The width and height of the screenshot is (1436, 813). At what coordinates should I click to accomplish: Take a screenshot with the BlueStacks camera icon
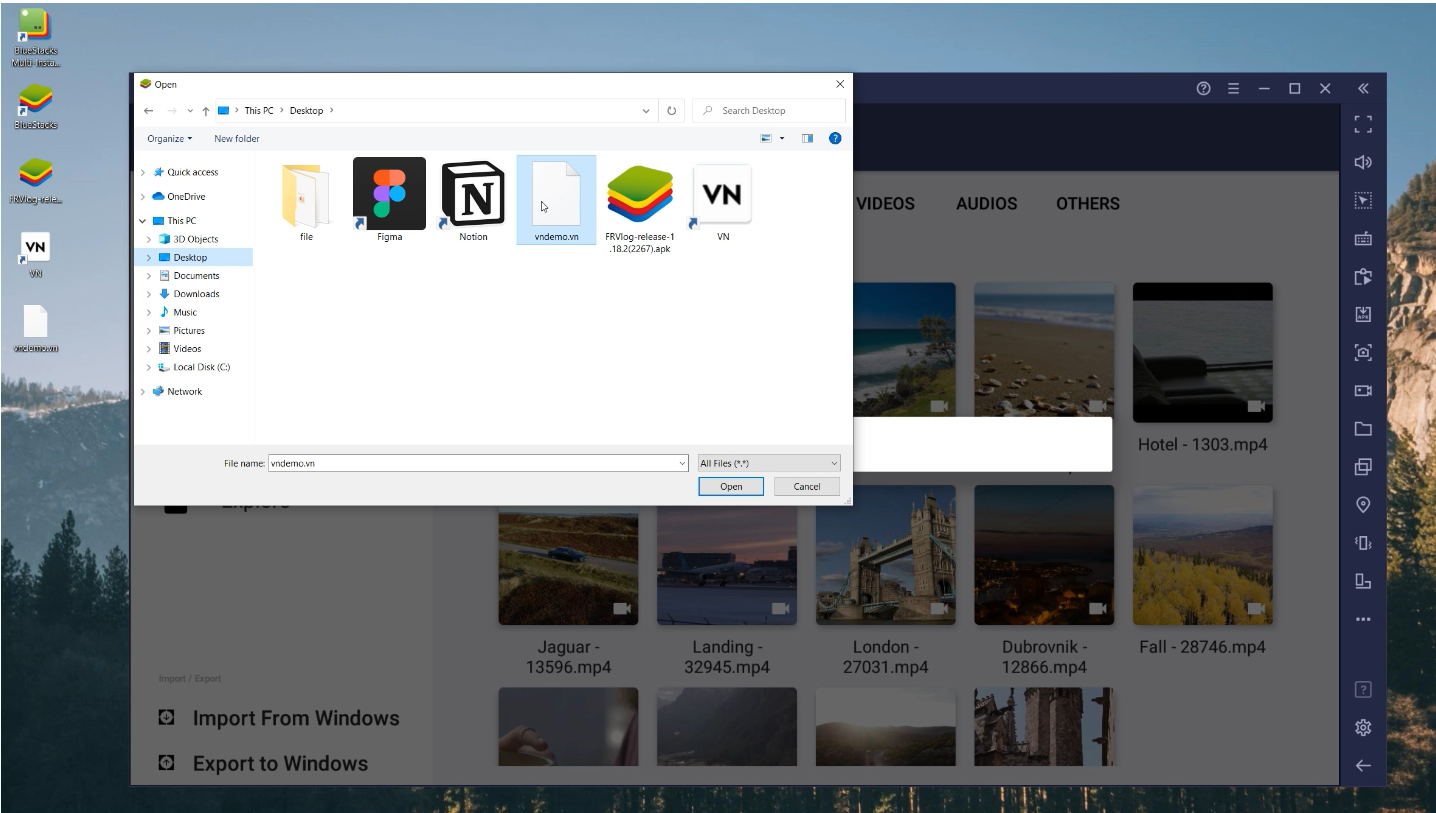coord(1362,352)
